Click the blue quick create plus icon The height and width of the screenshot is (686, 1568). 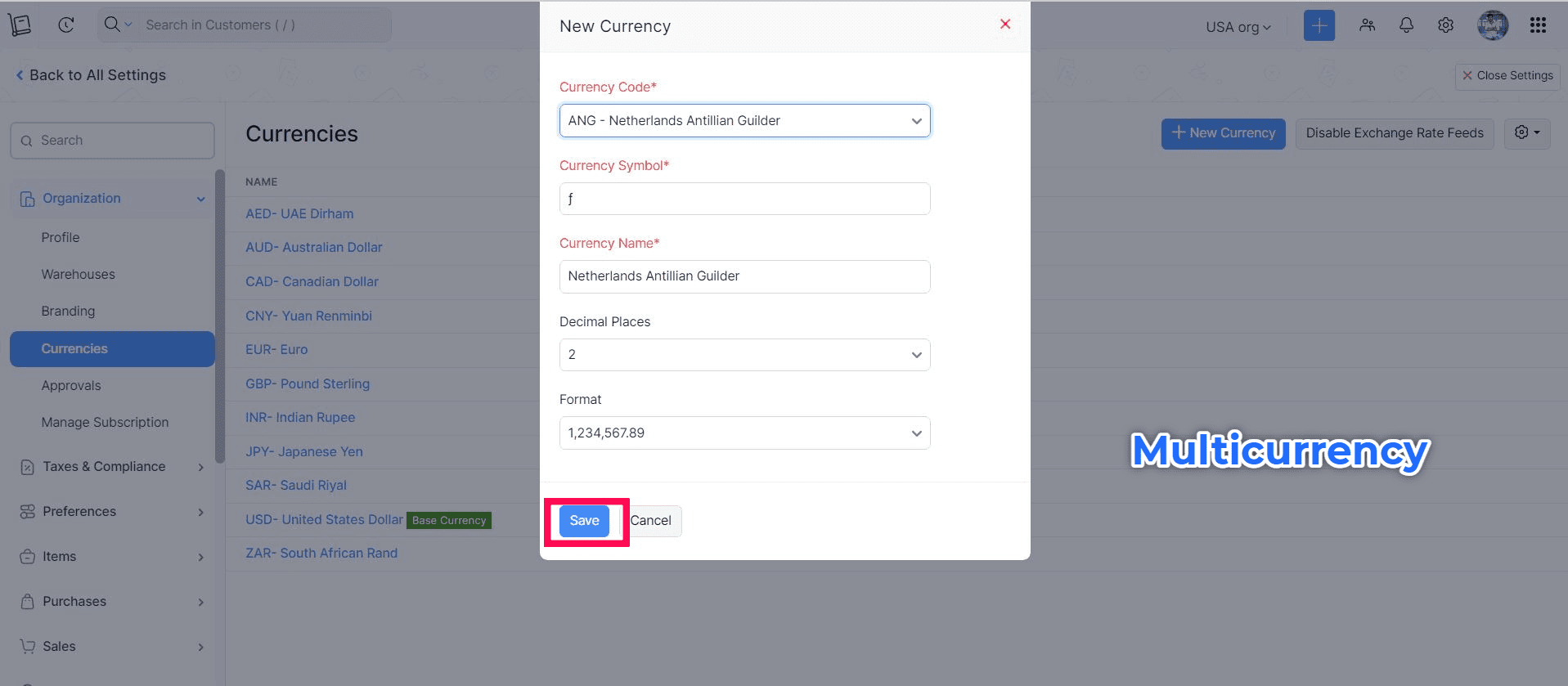click(x=1319, y=25)
